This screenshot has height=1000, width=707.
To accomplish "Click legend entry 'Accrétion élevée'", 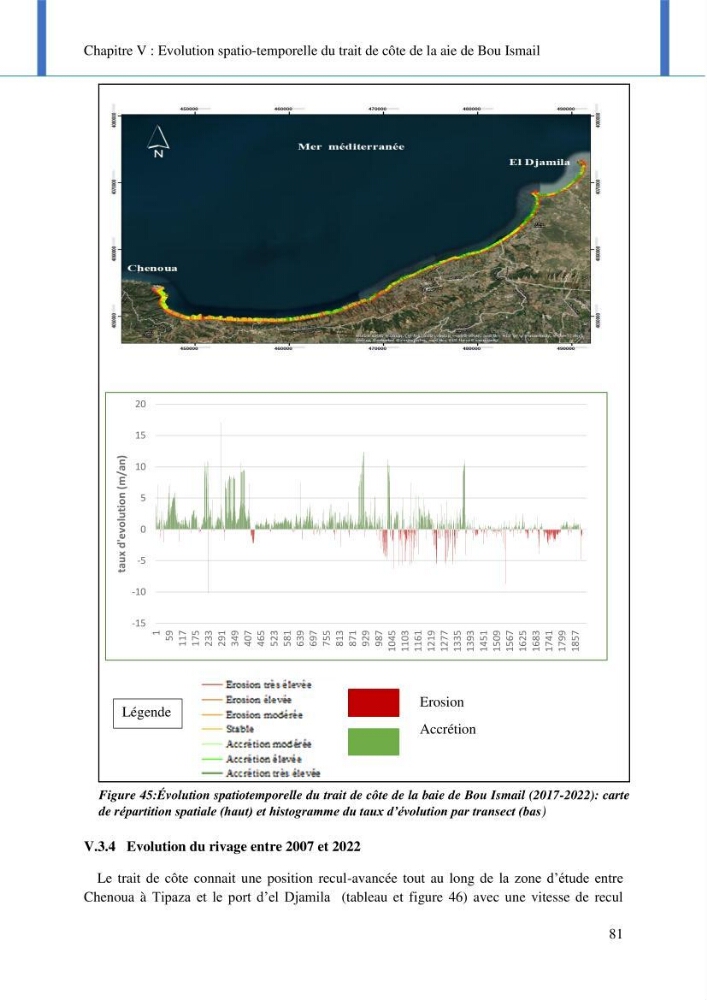I will click(x=252, y=759).
